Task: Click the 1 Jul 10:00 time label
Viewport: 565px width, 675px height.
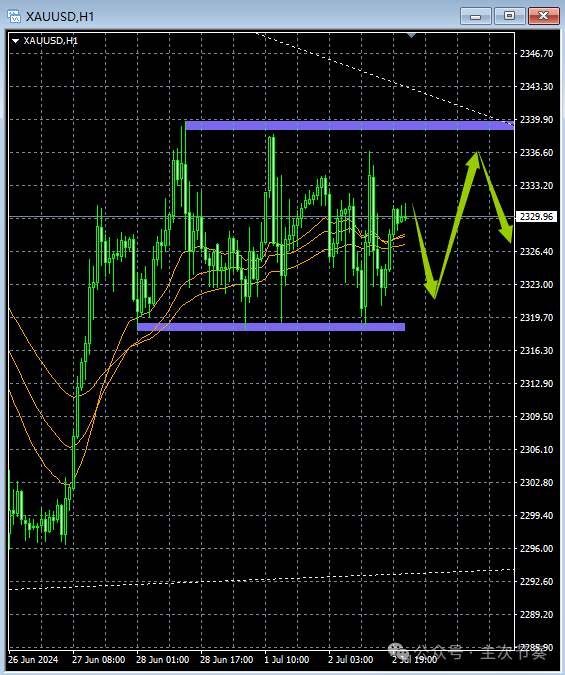Action: coord(286,660)
